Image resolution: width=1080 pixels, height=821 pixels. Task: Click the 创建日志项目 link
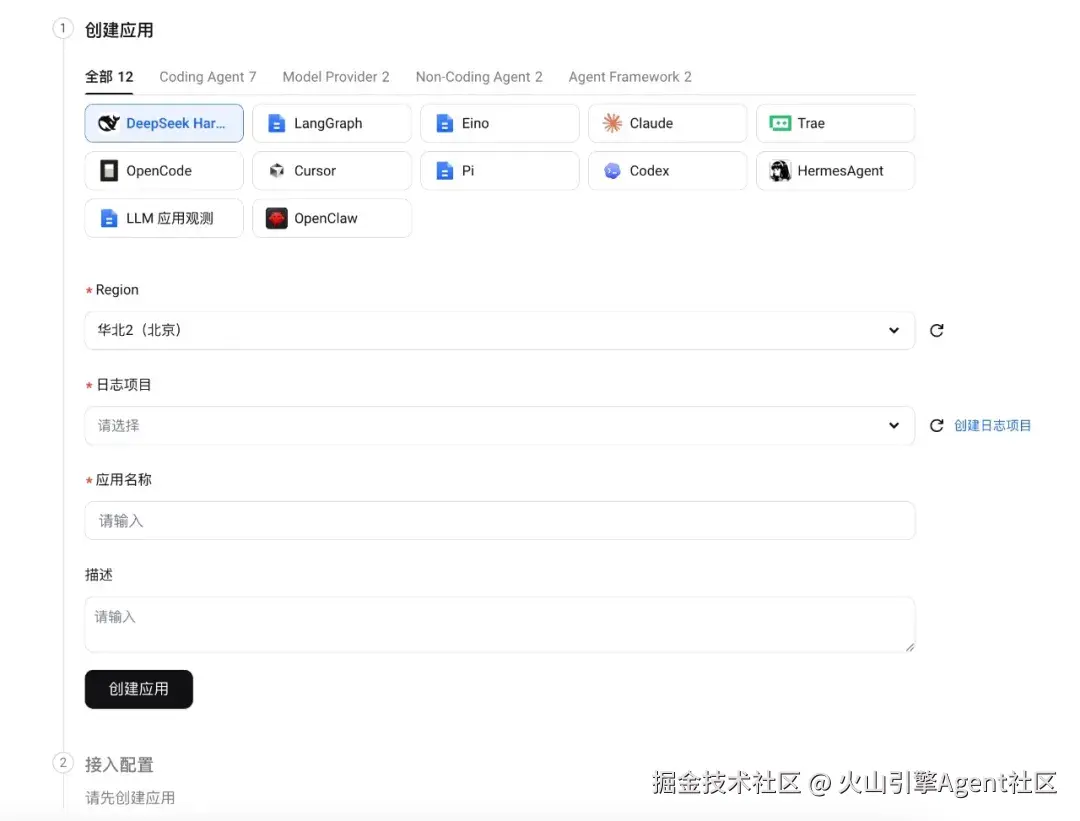tap(992, 426)
